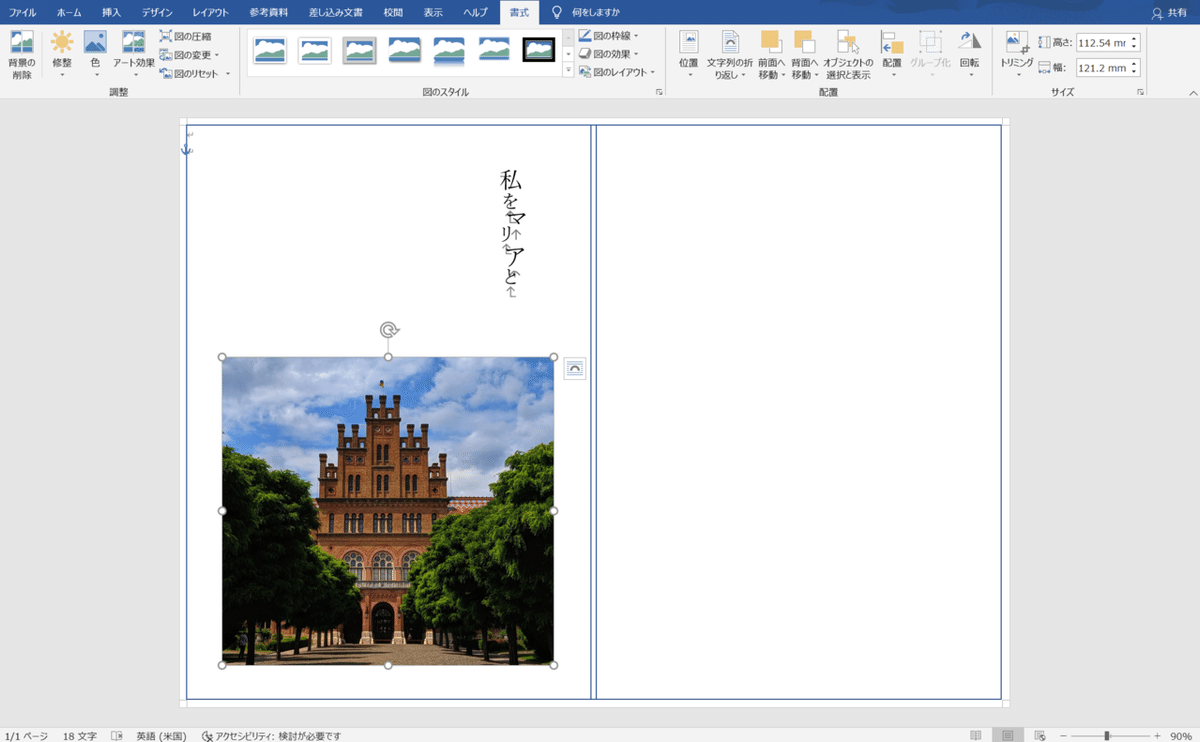
Task: Click the 18 文字 word count
Action: click(80, 736)
